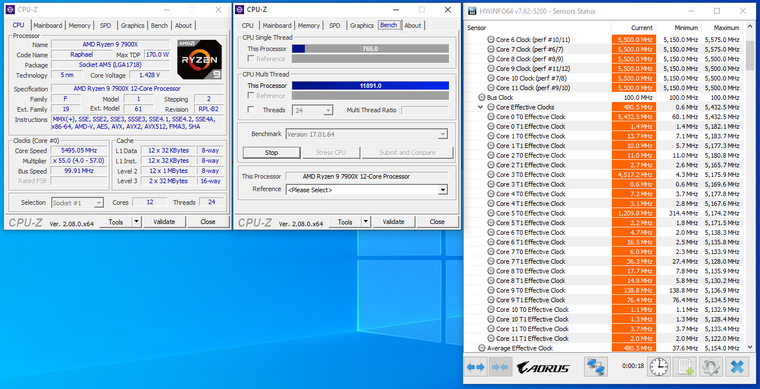Click the Stress CPU button

click(331, 153)
